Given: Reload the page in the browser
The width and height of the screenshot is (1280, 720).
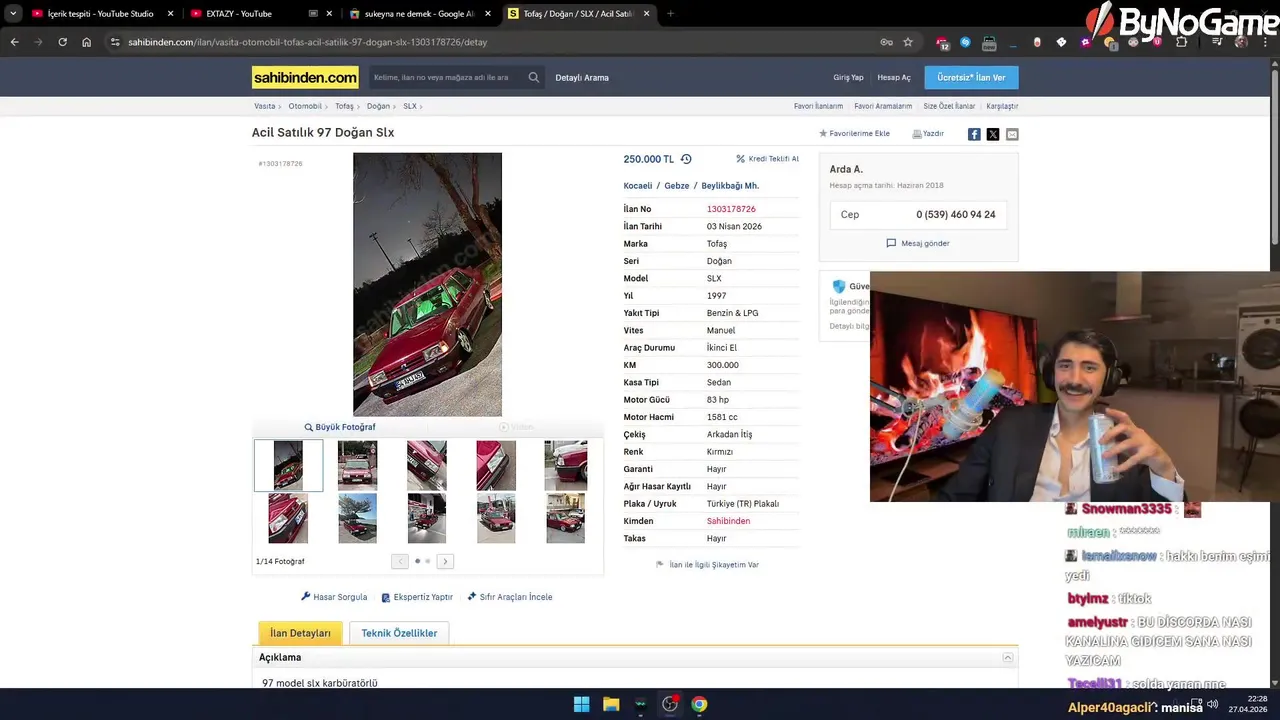Looking at the screenshot, I should coord(62,42).
